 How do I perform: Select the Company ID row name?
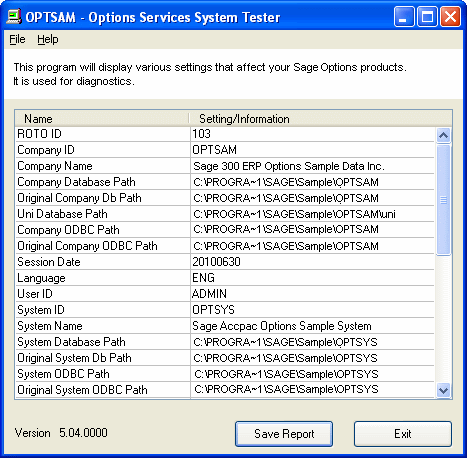pos(46,150)
